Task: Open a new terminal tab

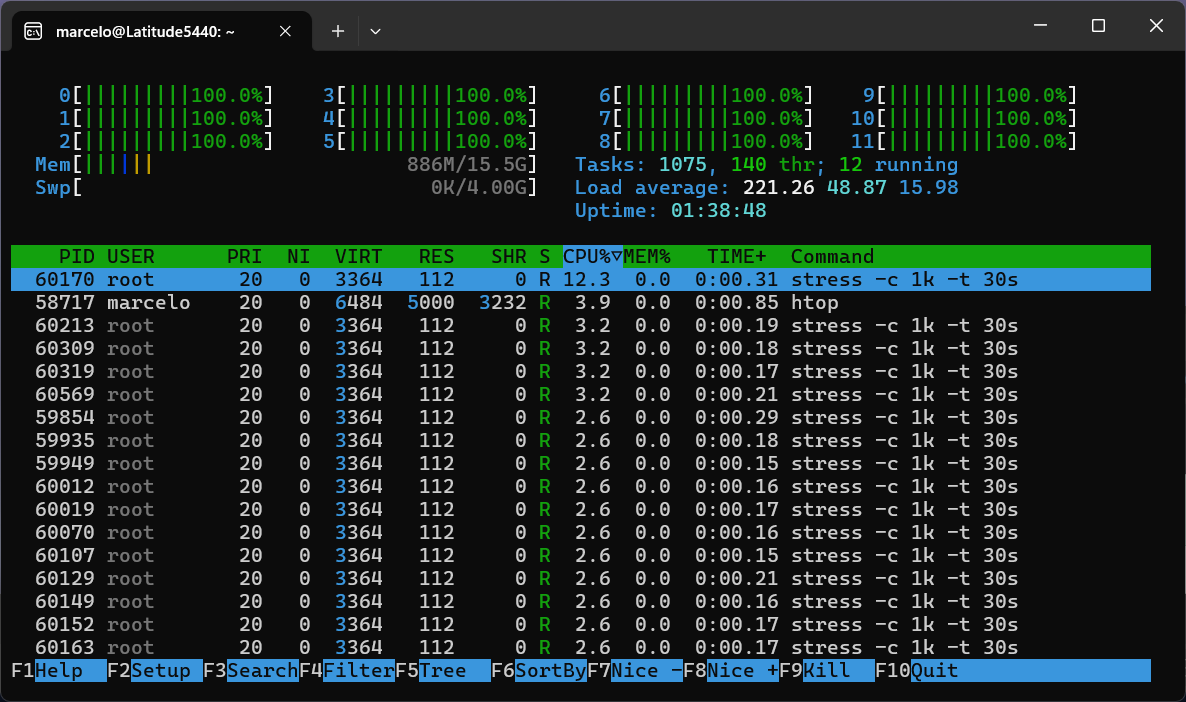Action: click(338, 31)
